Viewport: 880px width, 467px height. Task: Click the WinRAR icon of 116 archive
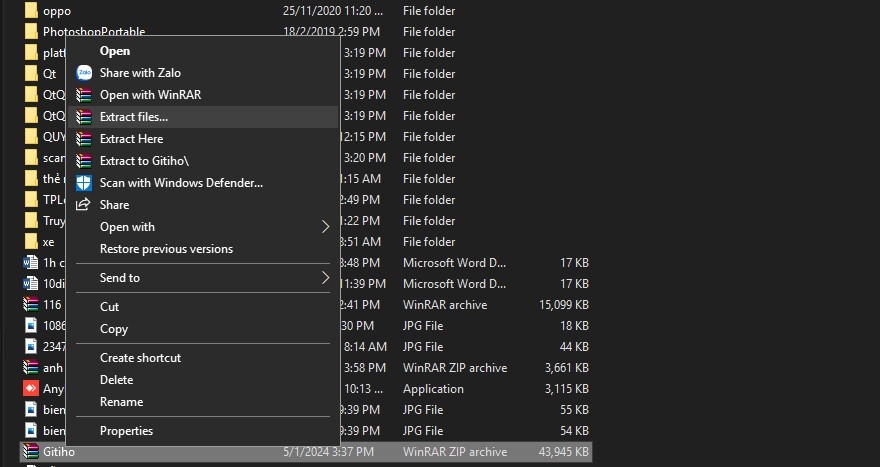coord(30,304)
